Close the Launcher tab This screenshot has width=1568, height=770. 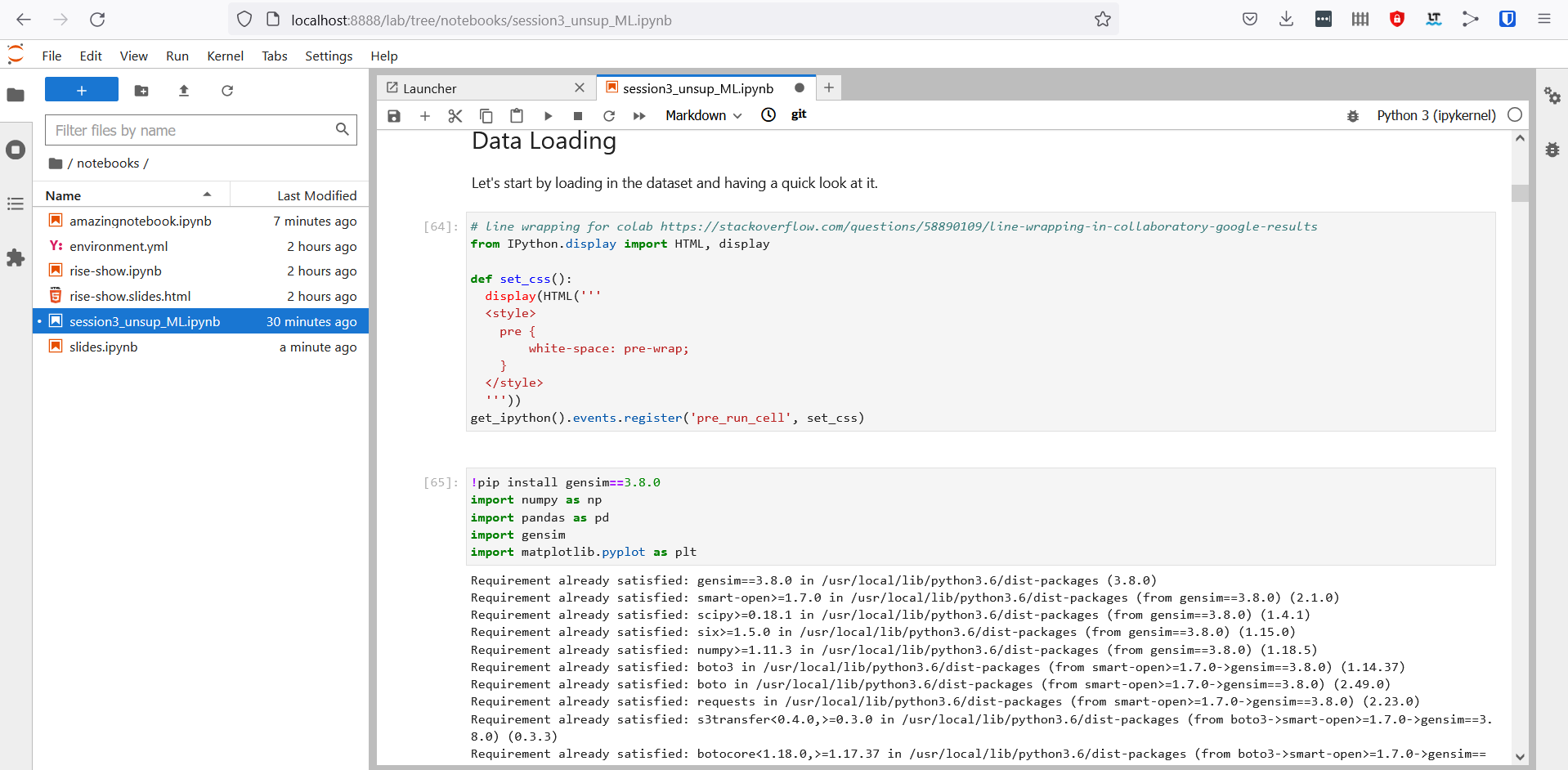pyautogui.click(x=580, y=87)
